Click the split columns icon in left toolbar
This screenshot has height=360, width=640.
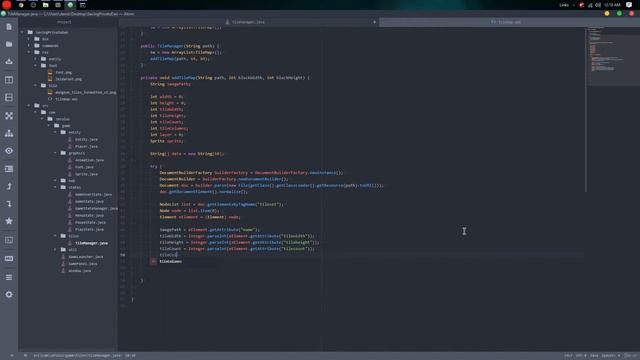tap(9, 80)
